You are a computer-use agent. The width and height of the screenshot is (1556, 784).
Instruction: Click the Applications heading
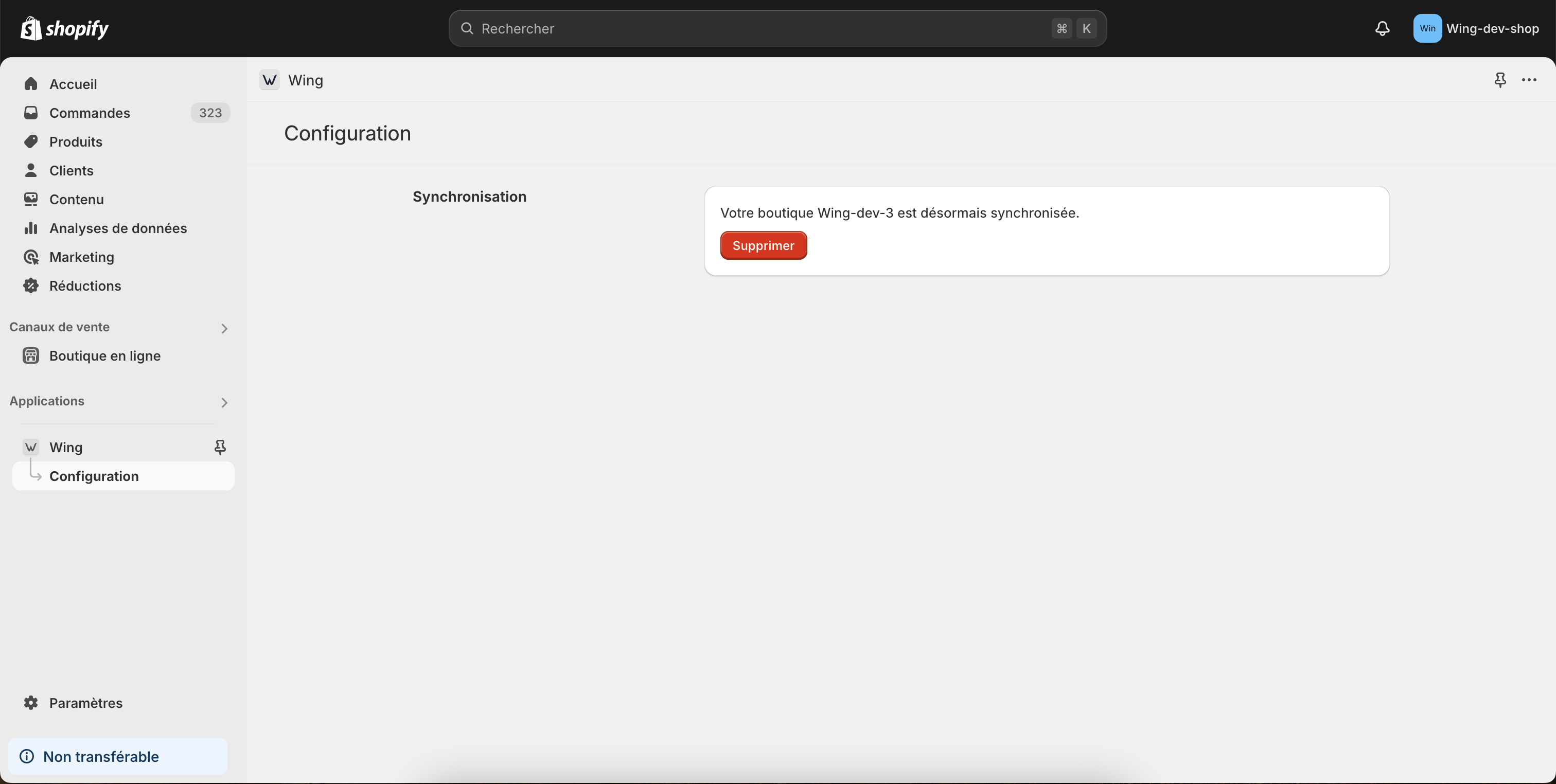(x=46, y=401)
